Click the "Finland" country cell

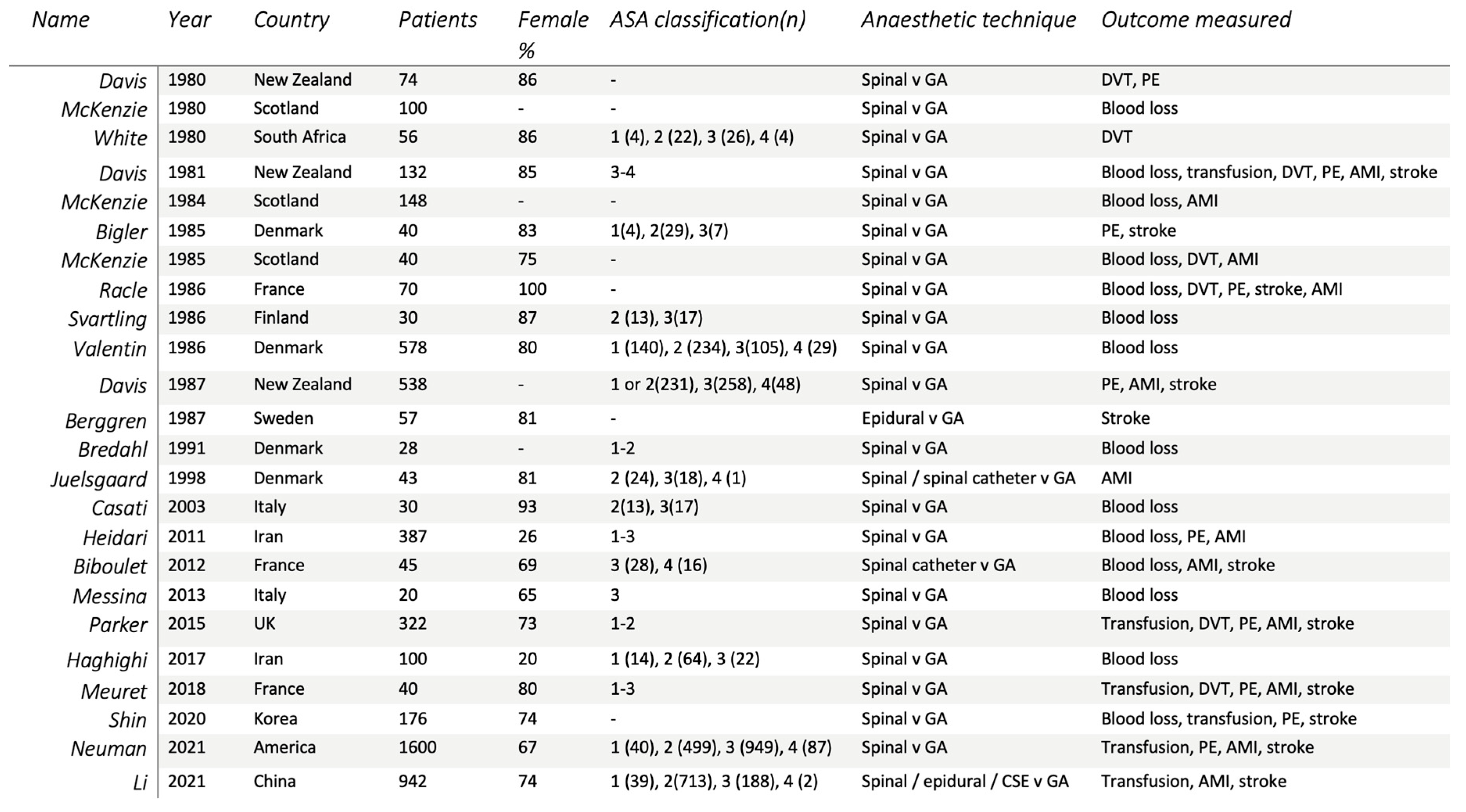[281, 318]
